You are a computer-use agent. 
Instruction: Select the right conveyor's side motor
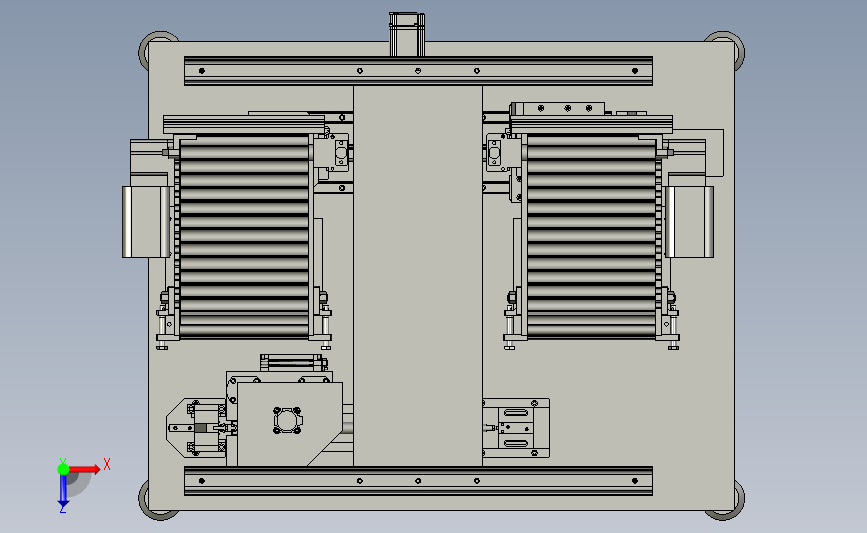689,222
